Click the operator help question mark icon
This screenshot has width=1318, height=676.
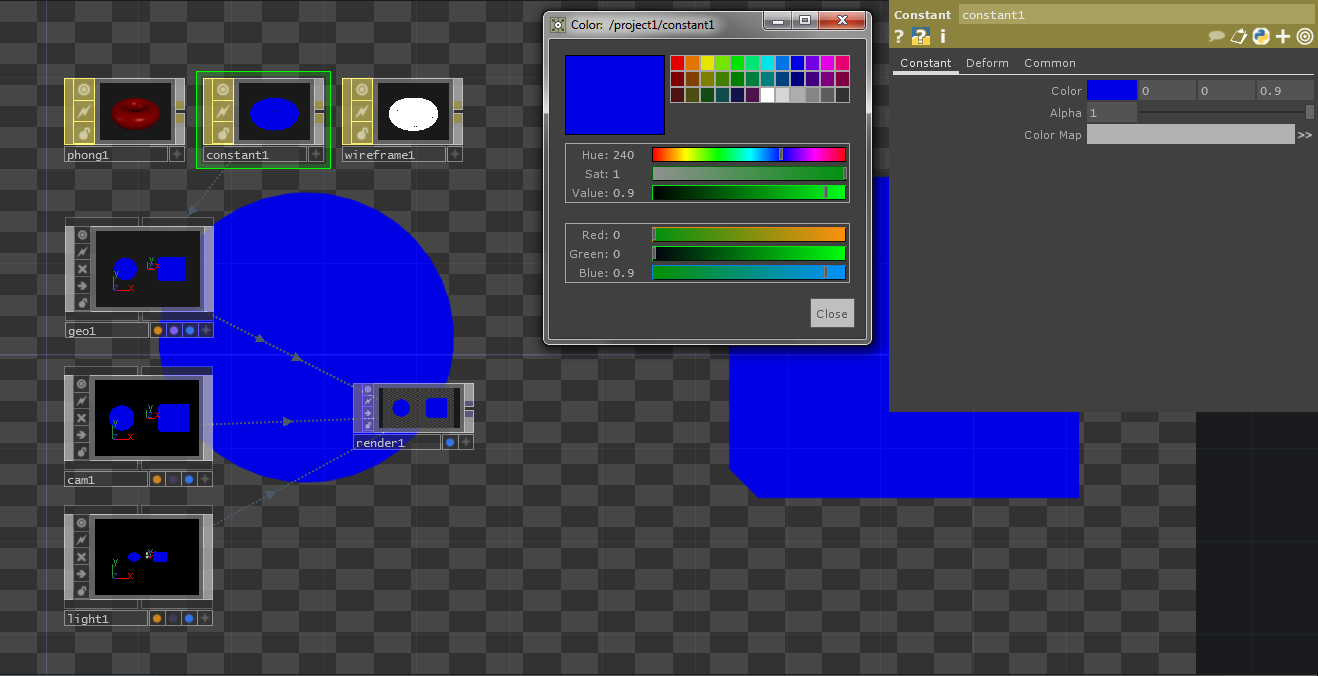point(899,37)
